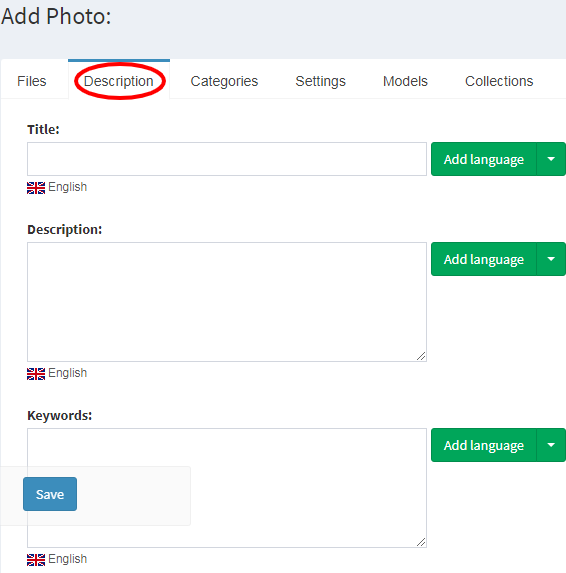
Task: Go to the Settings tab
Action: tap(320, 81)
